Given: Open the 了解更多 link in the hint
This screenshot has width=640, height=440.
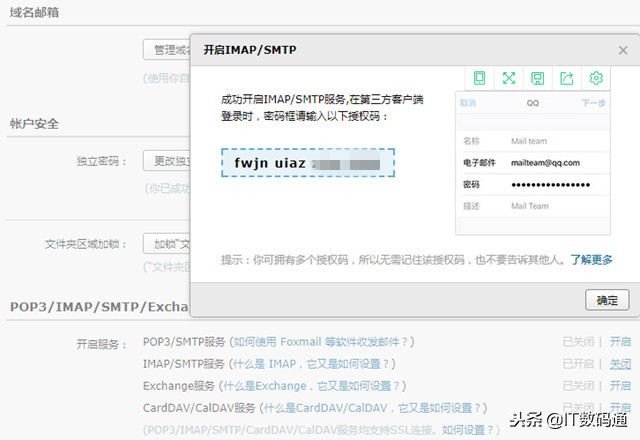Looking at the screenshot, I should point(591,260).
